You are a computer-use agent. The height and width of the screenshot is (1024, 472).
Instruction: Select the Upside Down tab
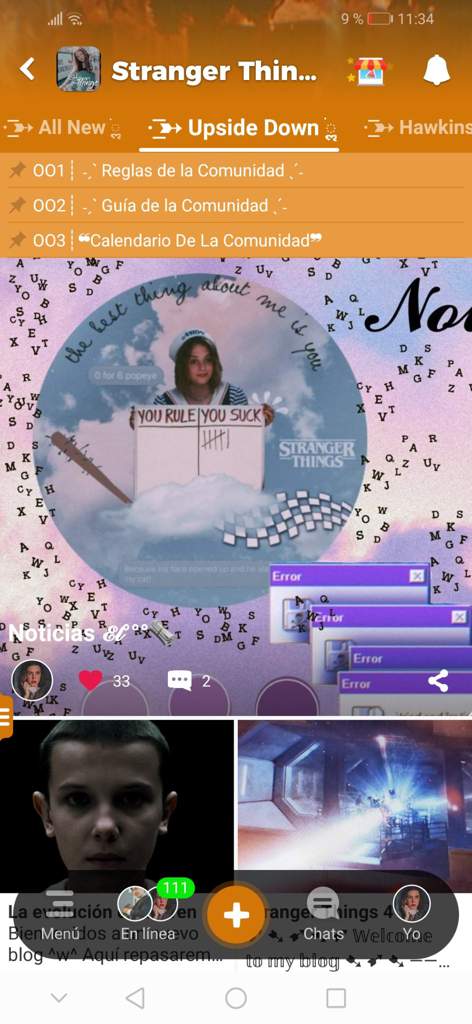(243, 128)
